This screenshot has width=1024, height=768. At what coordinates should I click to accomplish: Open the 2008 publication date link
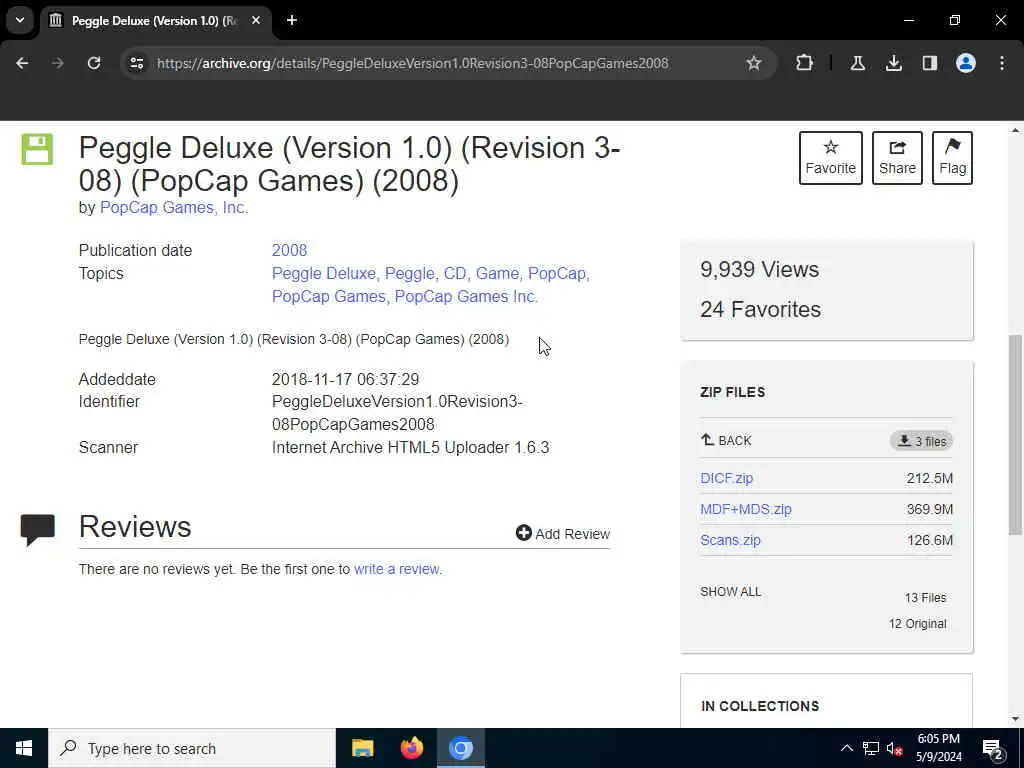coord(289,250)
